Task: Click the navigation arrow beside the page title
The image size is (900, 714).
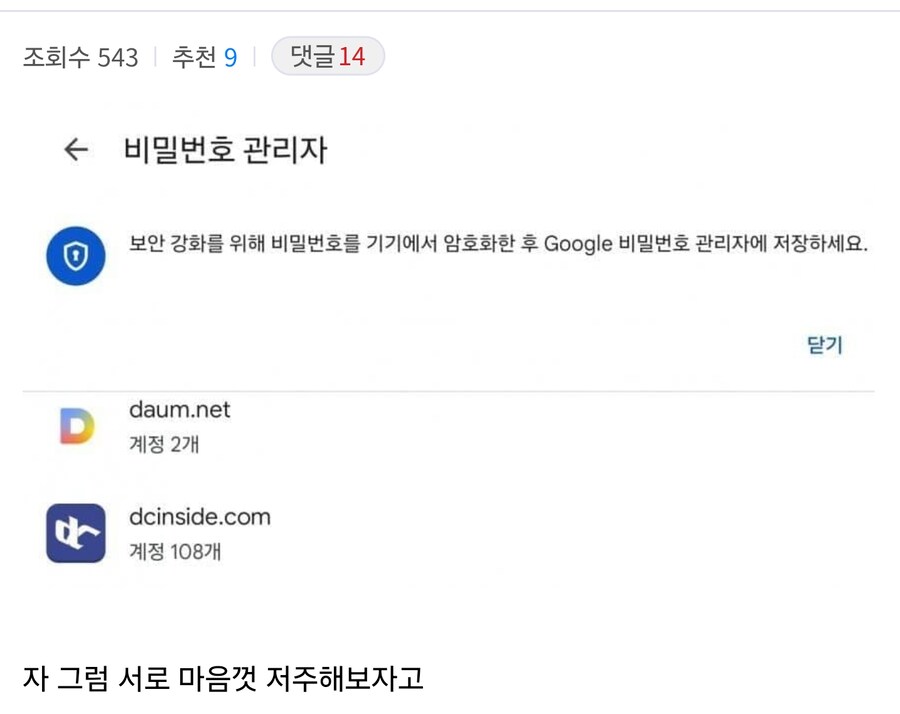Action: tap(75, 148)
